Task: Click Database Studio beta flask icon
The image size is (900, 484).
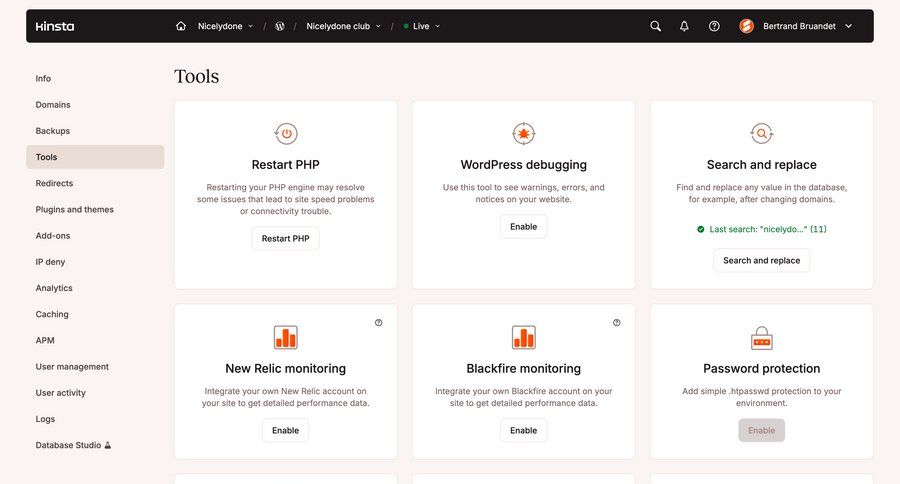Action: click(x=107, y=445)
